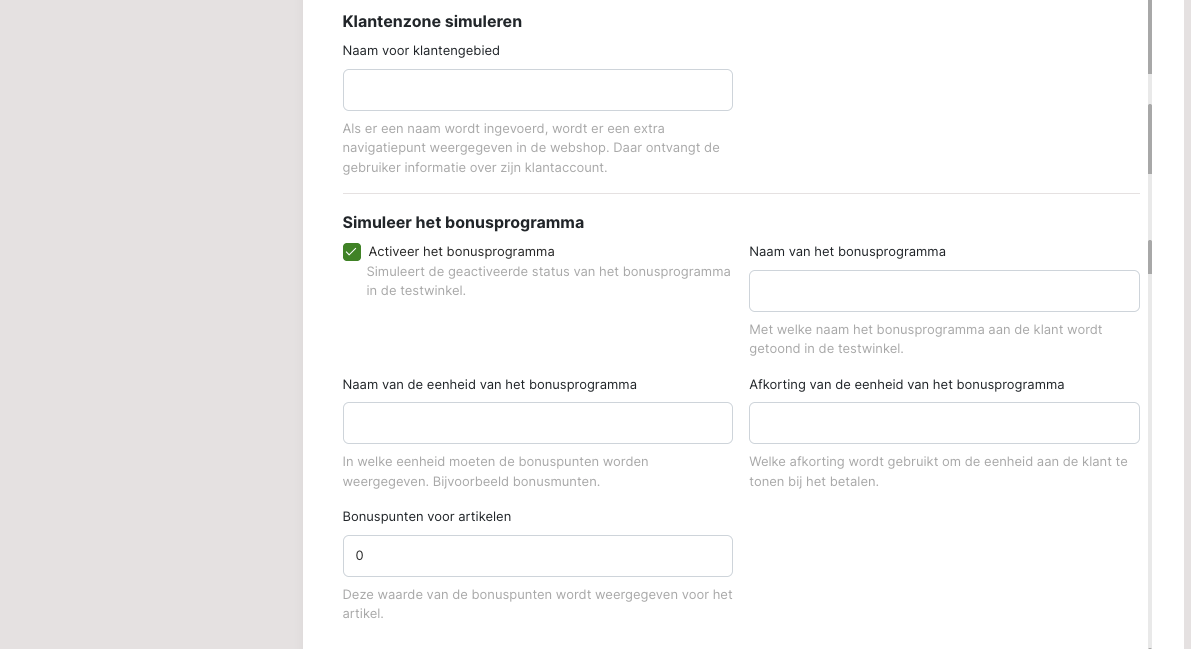The height and width of the screenshot is (649, 1191).
Task: Click the help text starting "Als er een naam"
Action: [531, 148]
